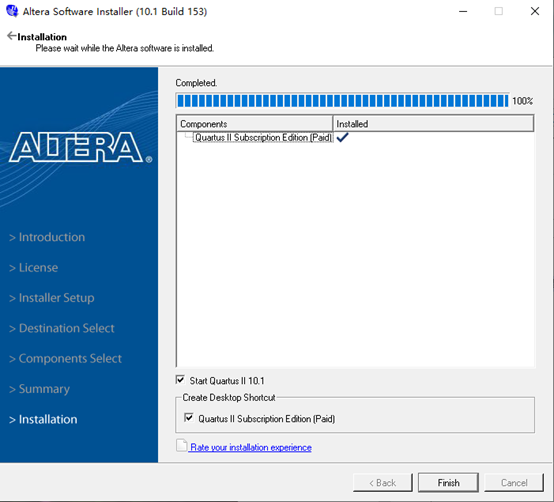This screenshot has height=502, width=554.
Task: Click the disabled maximize window button
Action: 499,11
